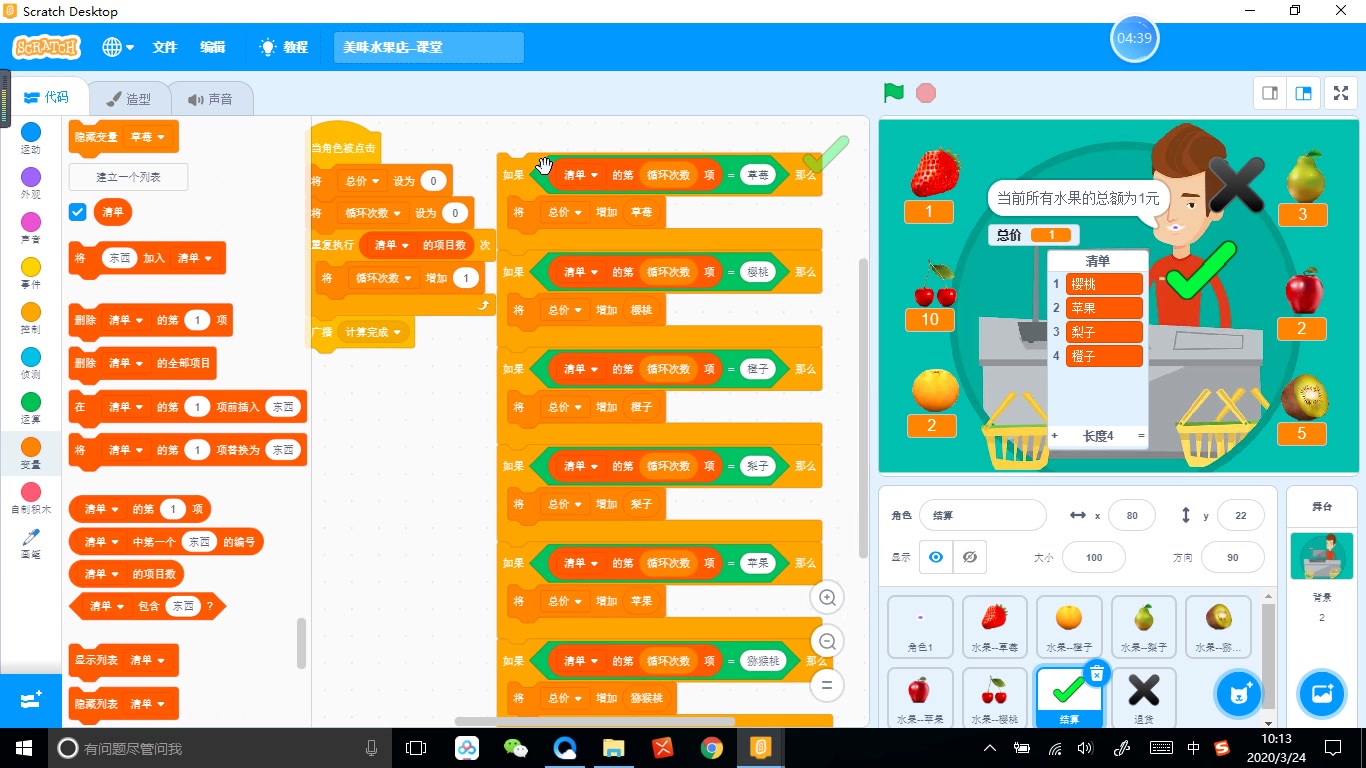The height and width of the screenshot is (768, 1366).
Task: Open the 文件 (File) menu
Action: pyautogui.click(x=164, y=46)
